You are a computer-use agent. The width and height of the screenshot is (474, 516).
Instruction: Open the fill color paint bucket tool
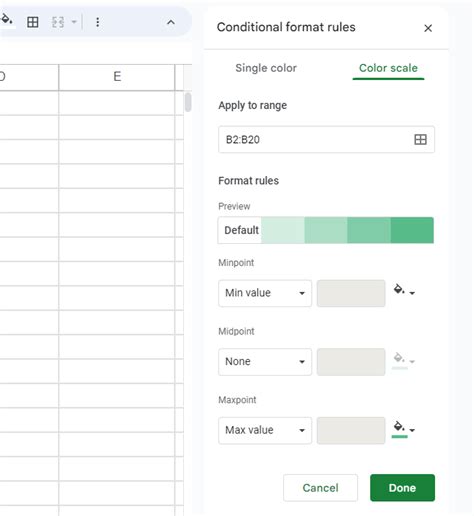point(7,20)
